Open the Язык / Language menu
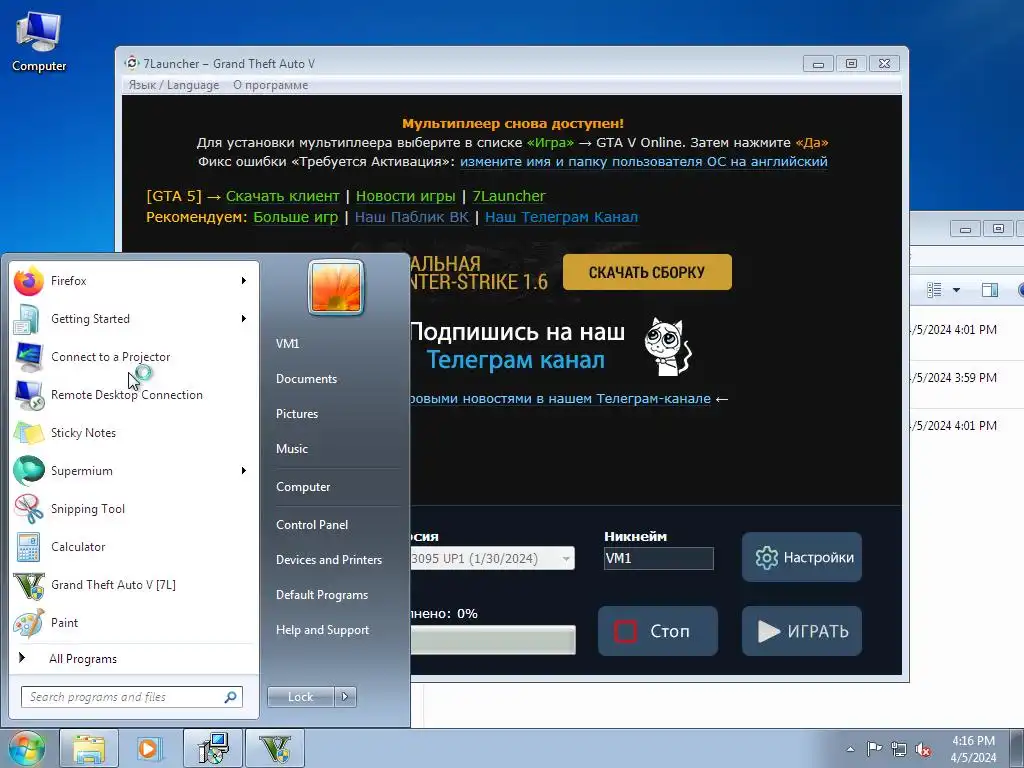1024x768 pixels. point(174,85)
